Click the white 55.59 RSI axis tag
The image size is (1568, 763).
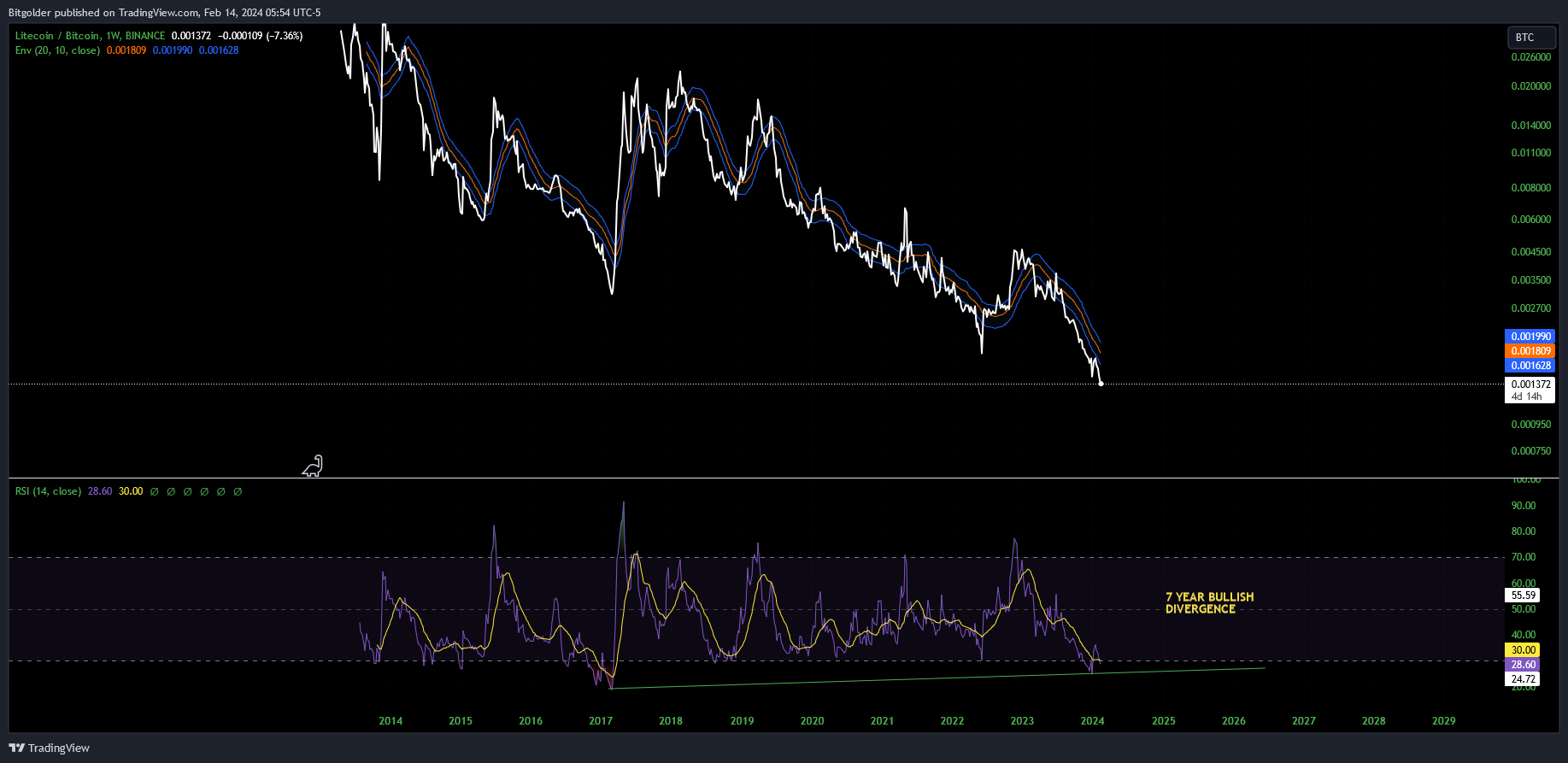point(1524,596)
